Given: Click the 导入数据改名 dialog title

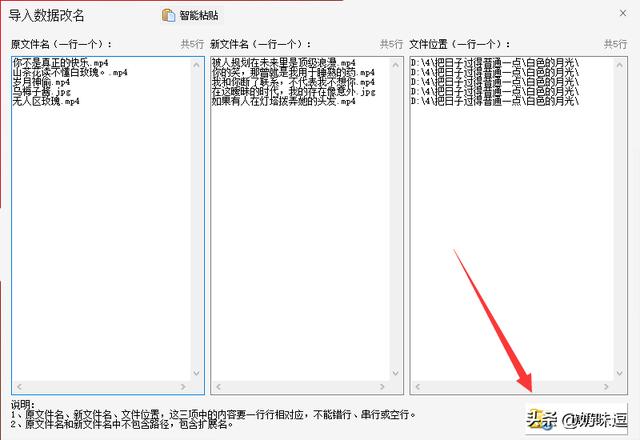Looking at the screenshot, I should tap(47, 16).
